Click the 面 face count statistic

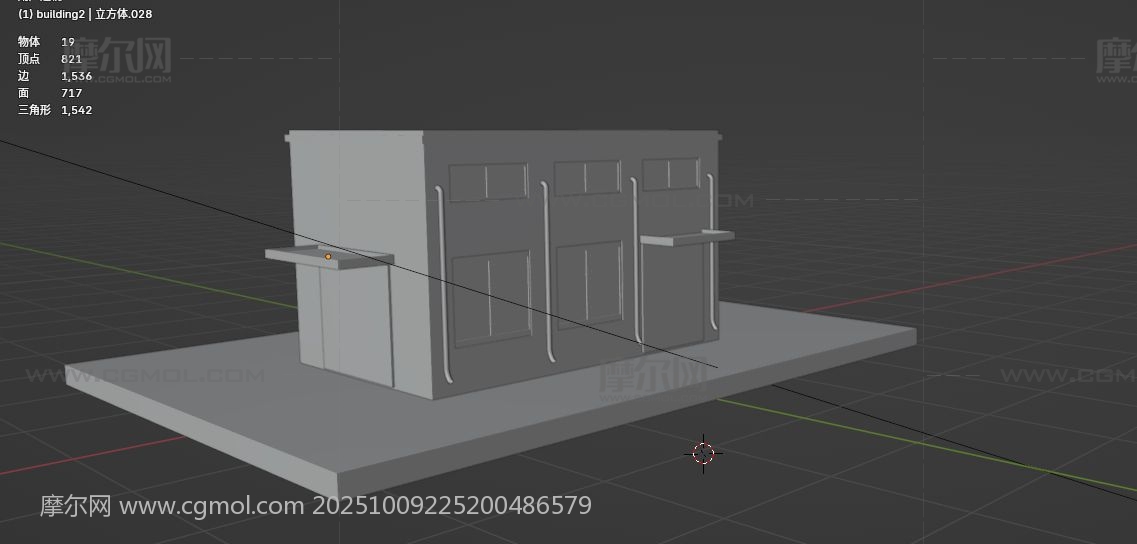click(x=49, y=93)
